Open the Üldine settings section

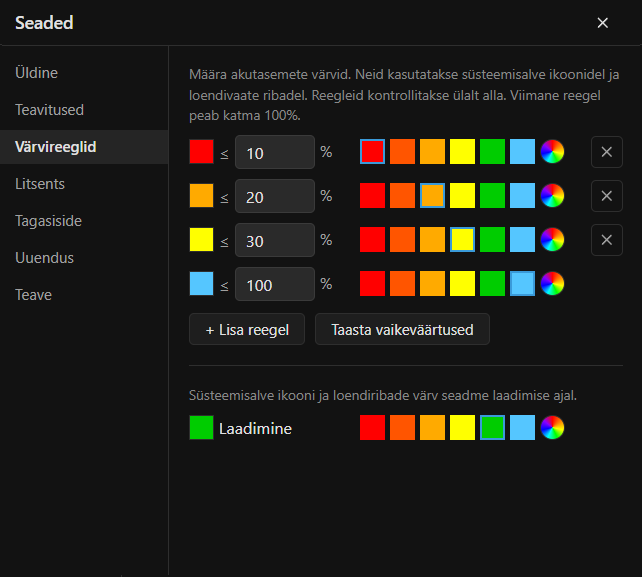[x=84, y=73]
